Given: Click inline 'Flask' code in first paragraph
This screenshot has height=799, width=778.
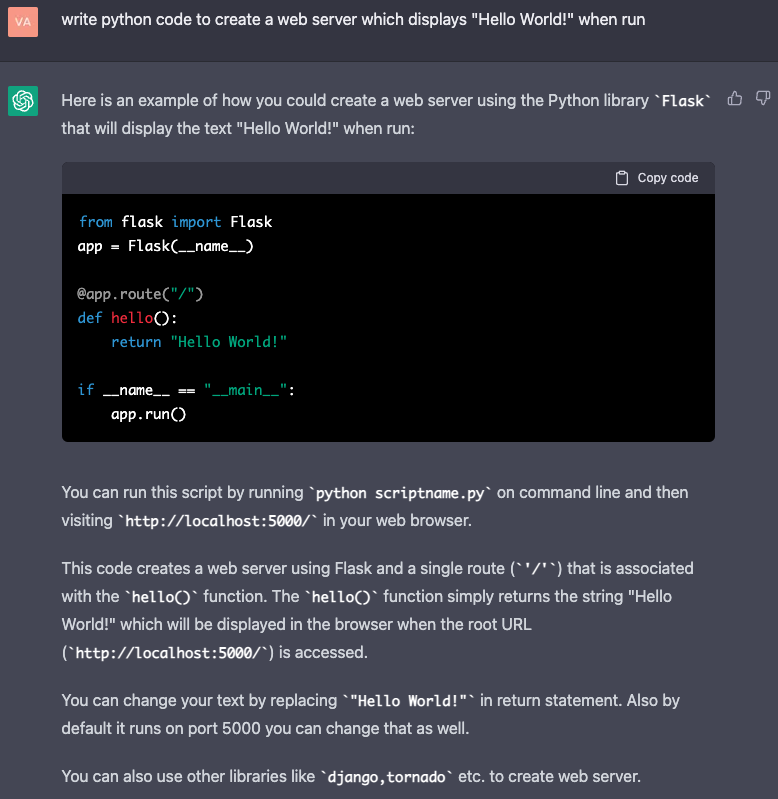Looking at the screenshot, I should pyautogui.click(x=682, y=101).
